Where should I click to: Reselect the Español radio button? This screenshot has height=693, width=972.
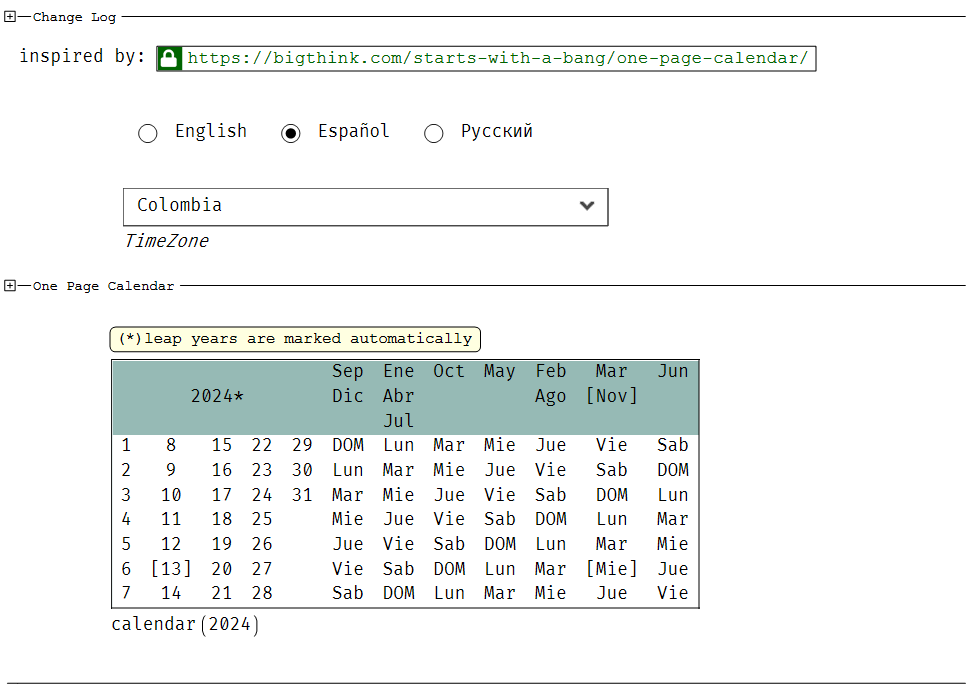[291, 133]
